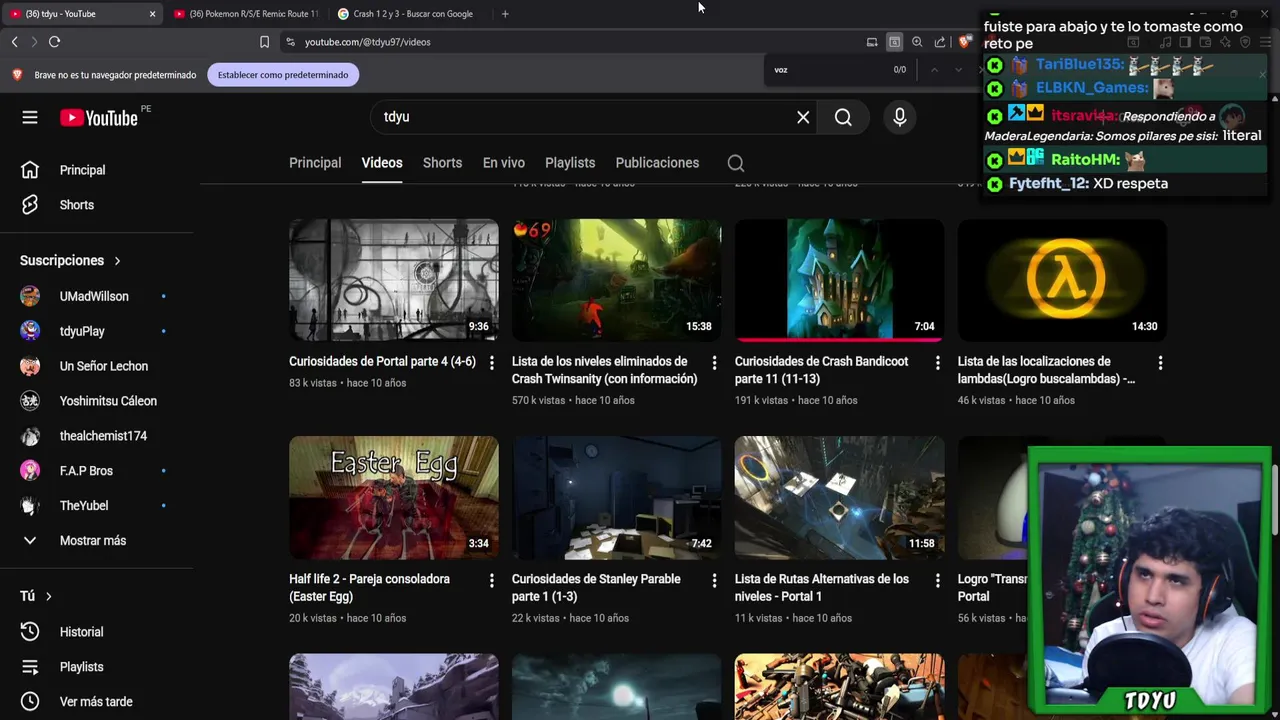Open more options for Curiosidades de Portal parte 4
The width and height of the screenshot is (1280, 720).
pyautogui.click(x=491, y=363)
